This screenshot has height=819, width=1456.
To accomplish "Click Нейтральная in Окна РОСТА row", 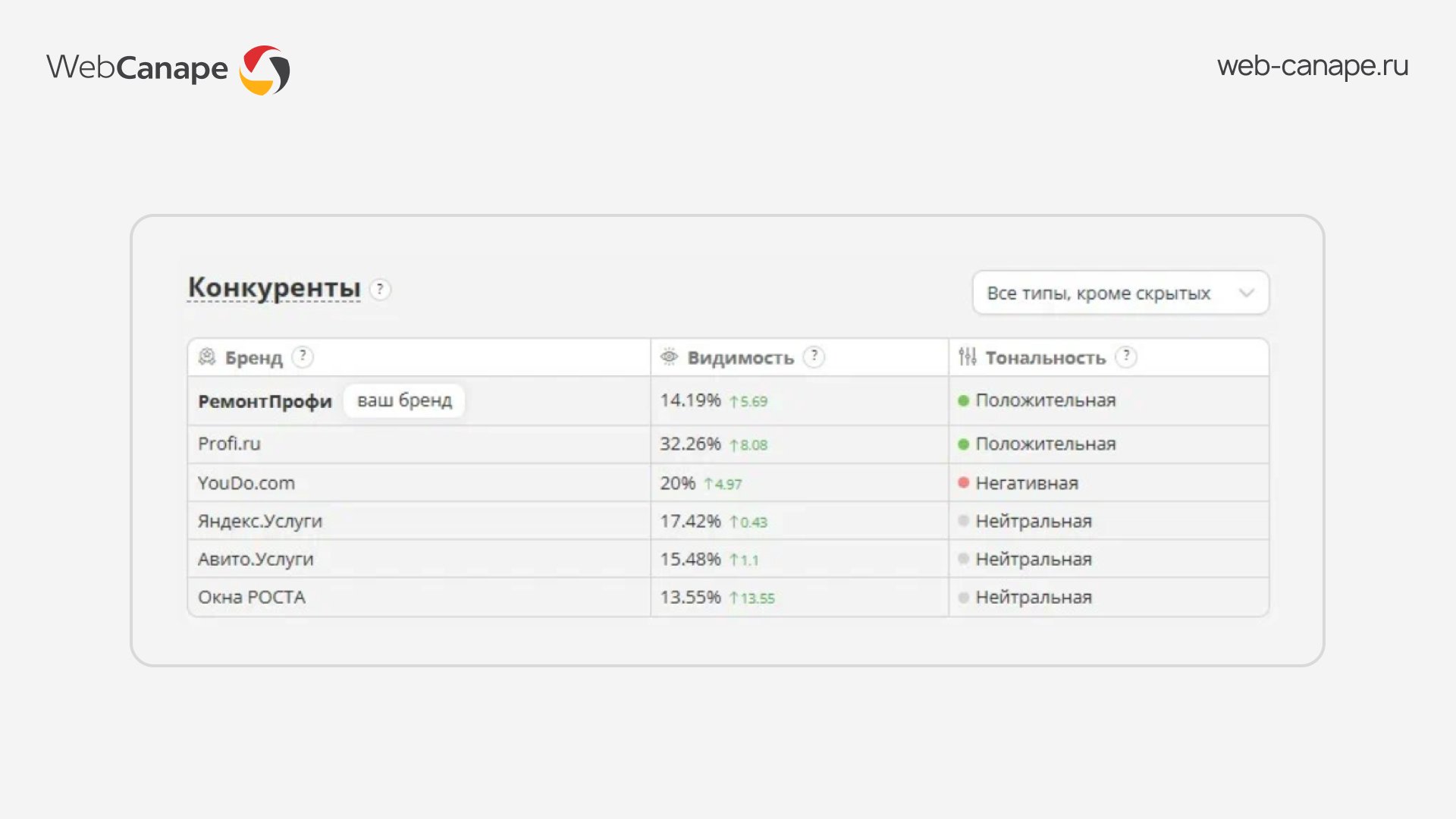I will point(1034,598).
